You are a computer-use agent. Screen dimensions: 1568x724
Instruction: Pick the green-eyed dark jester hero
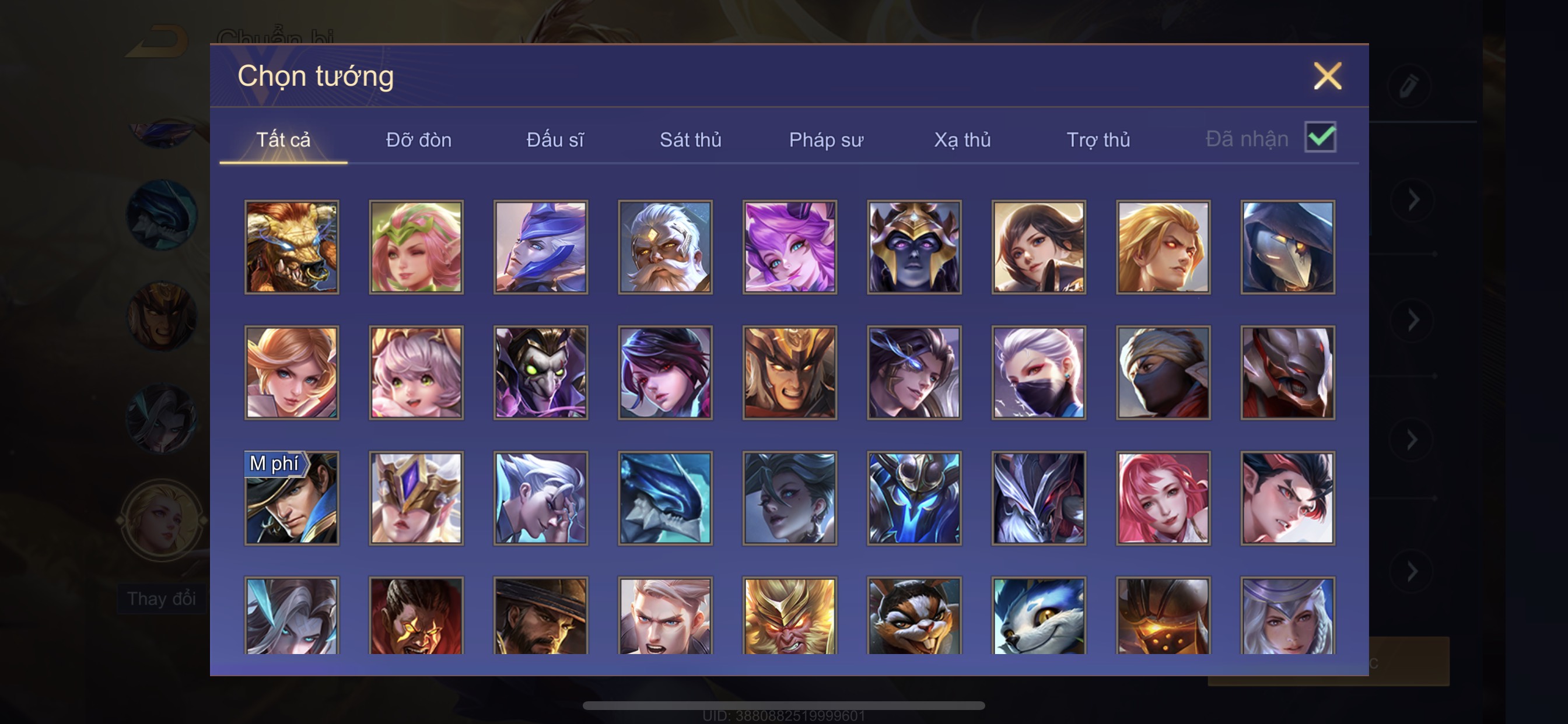(x=541, y=372)
